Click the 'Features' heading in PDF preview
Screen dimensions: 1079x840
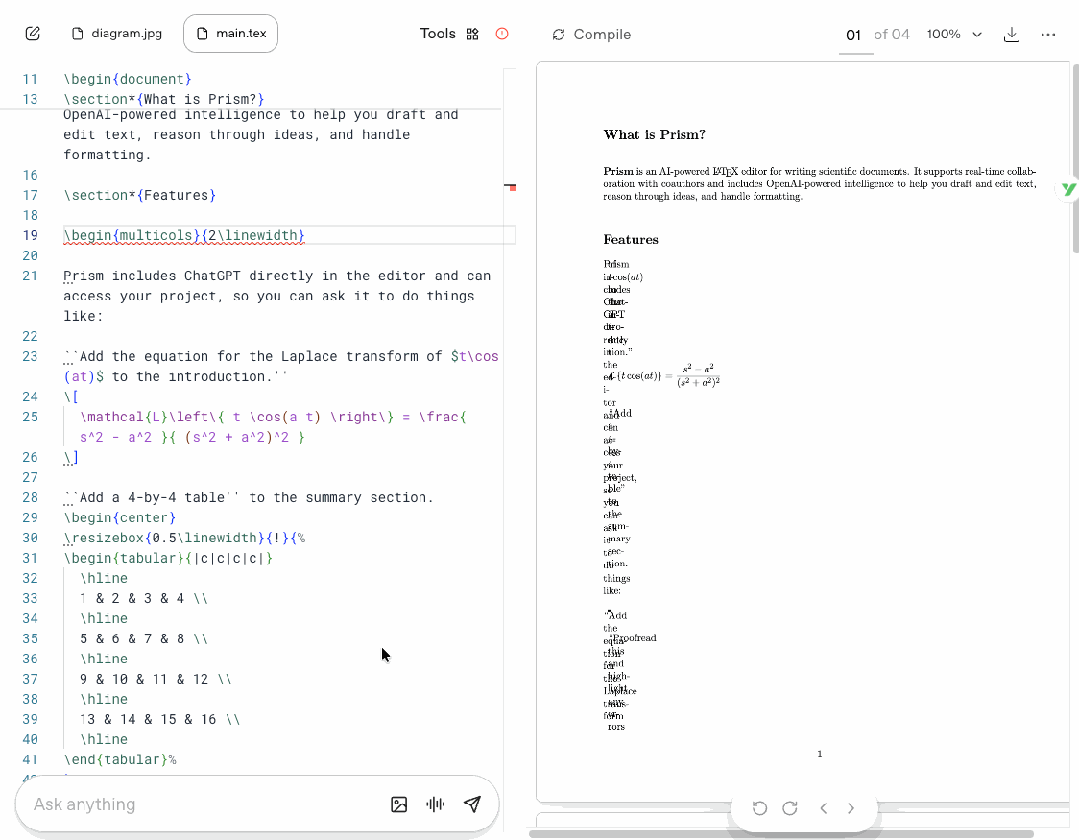tap(631, 239)
